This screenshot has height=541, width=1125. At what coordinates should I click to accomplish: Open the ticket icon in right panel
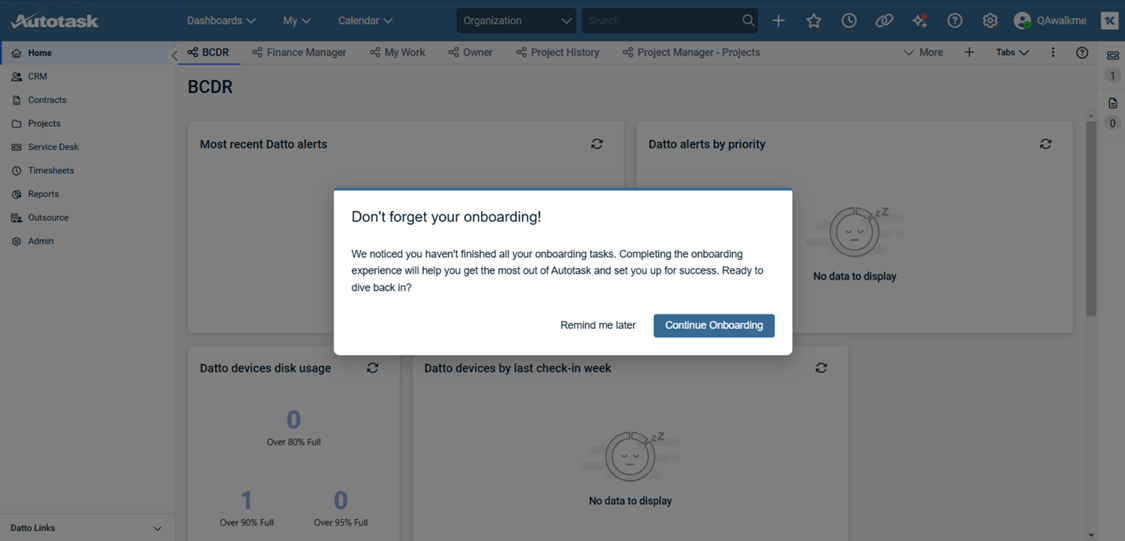tap(1113, 55)
